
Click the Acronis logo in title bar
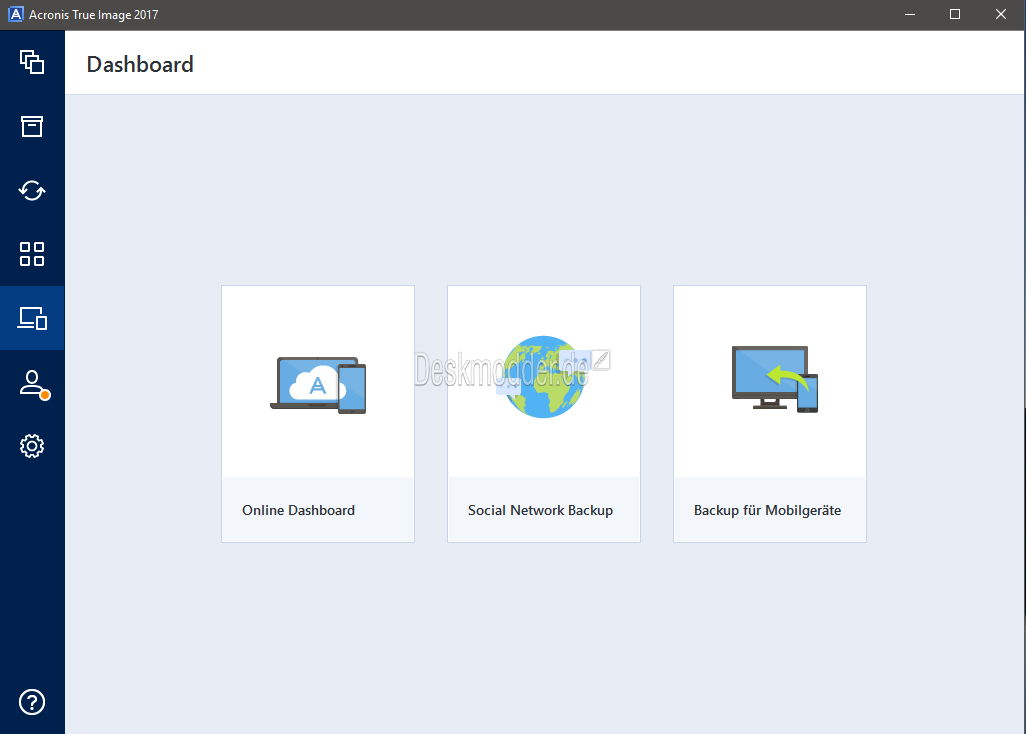tap(15, 15)
